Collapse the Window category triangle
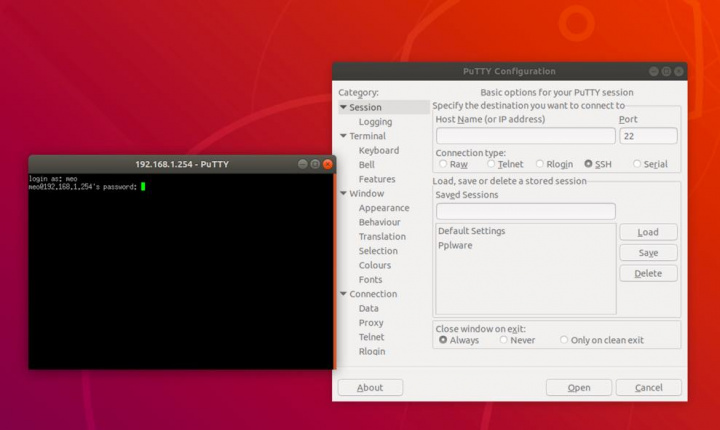Viewport: 720px width, 430px height. click(x=343, y=194)
